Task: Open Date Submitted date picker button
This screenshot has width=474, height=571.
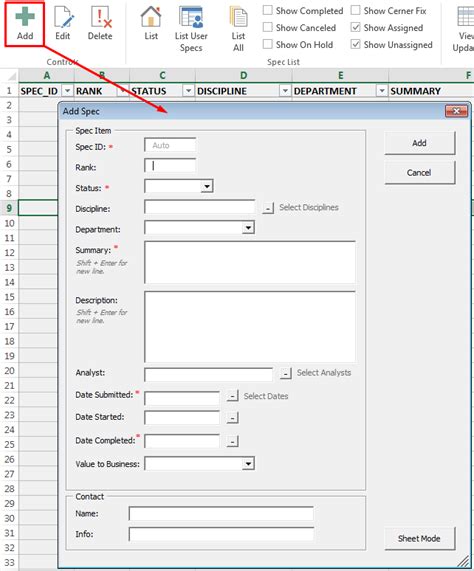Action: coord(232,396)
